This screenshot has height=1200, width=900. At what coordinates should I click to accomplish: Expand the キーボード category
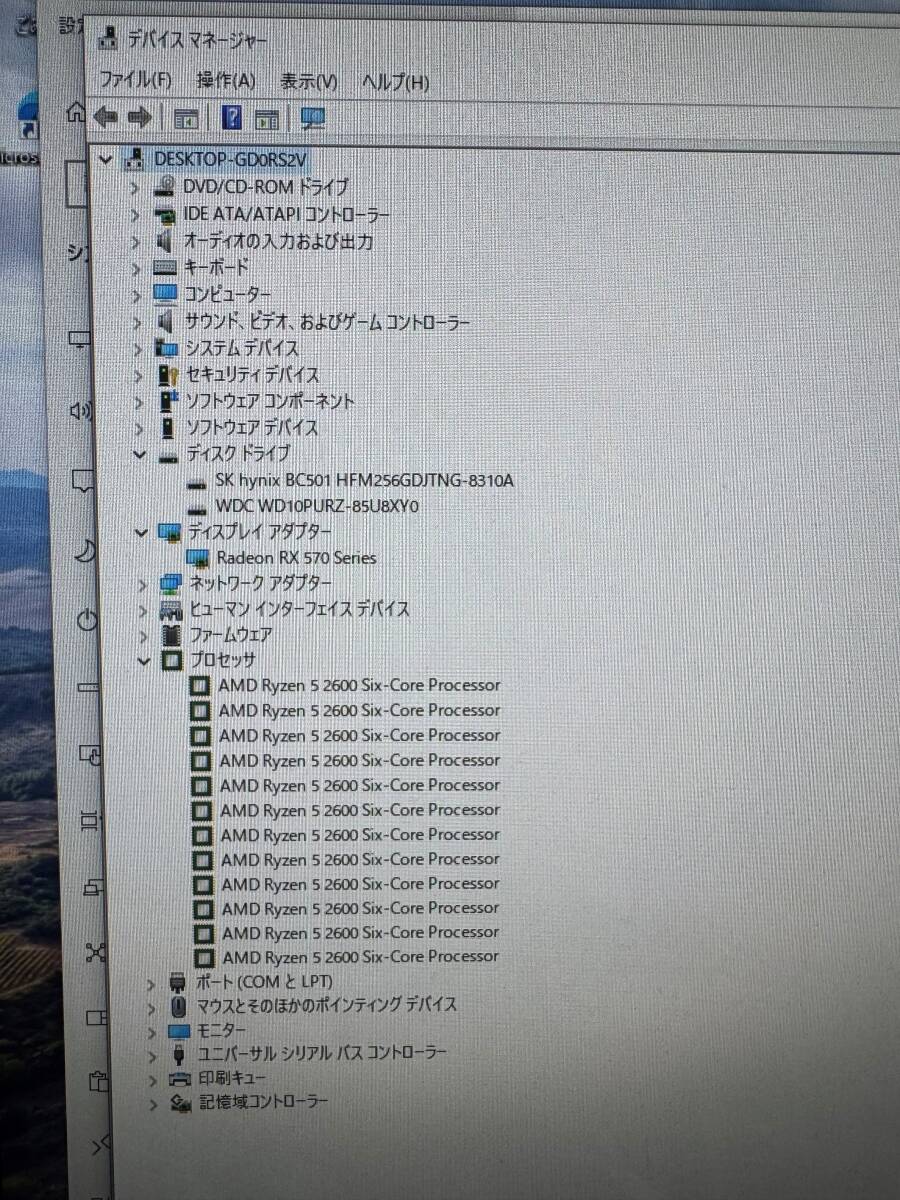click(x=135, y=268)
